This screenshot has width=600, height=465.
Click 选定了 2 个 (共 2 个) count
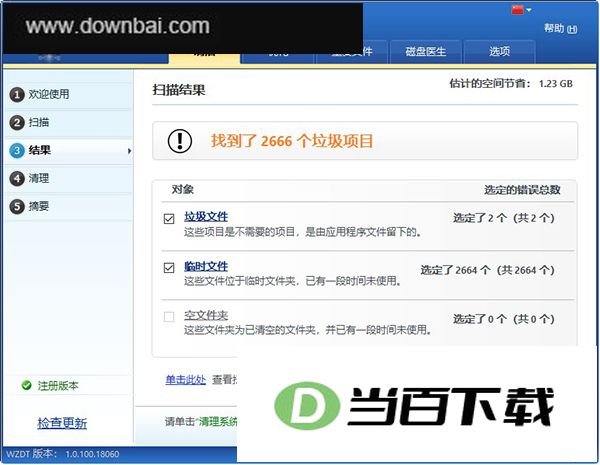504,218
